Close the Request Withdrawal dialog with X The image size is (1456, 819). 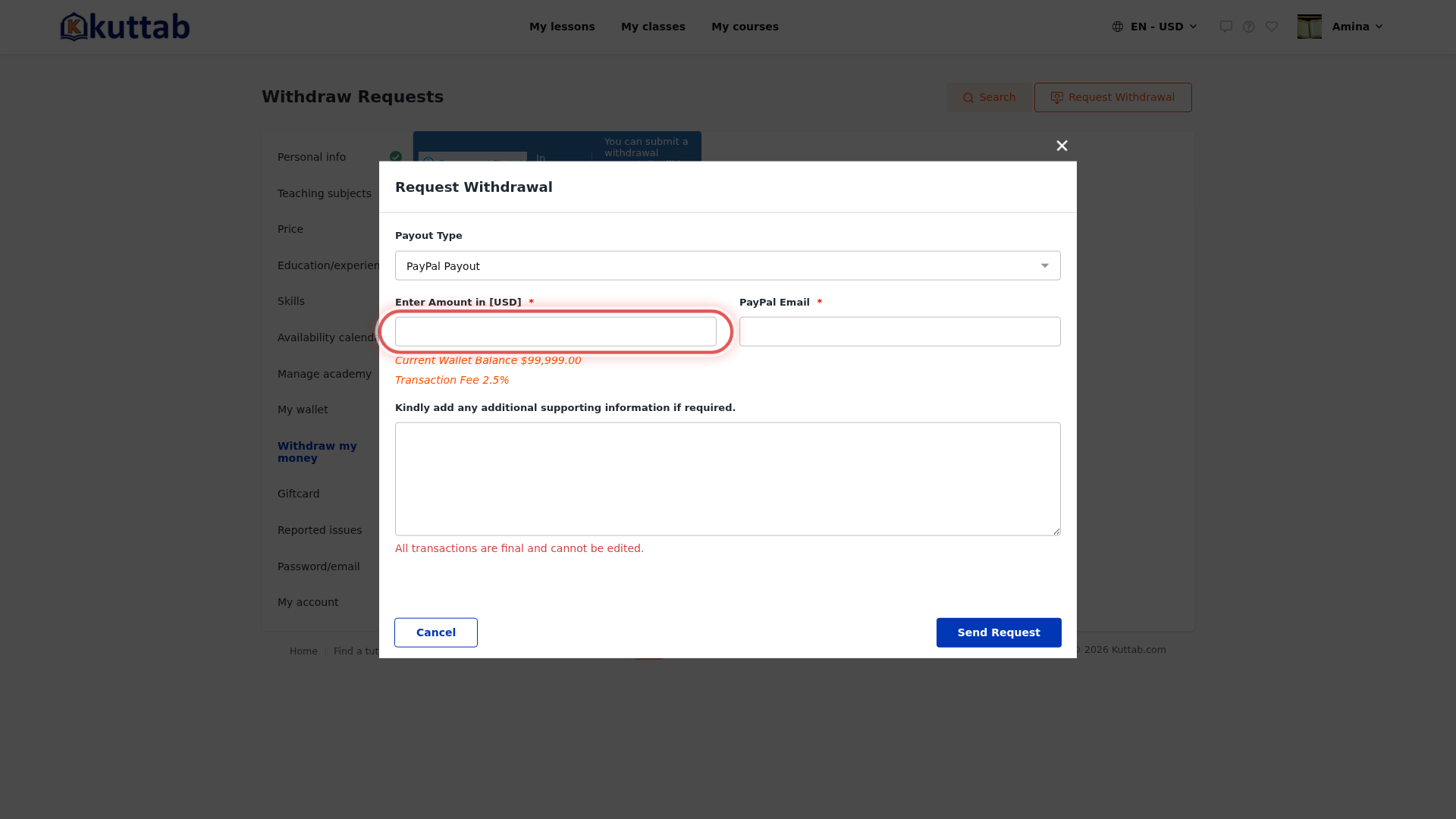[1062, 146]
